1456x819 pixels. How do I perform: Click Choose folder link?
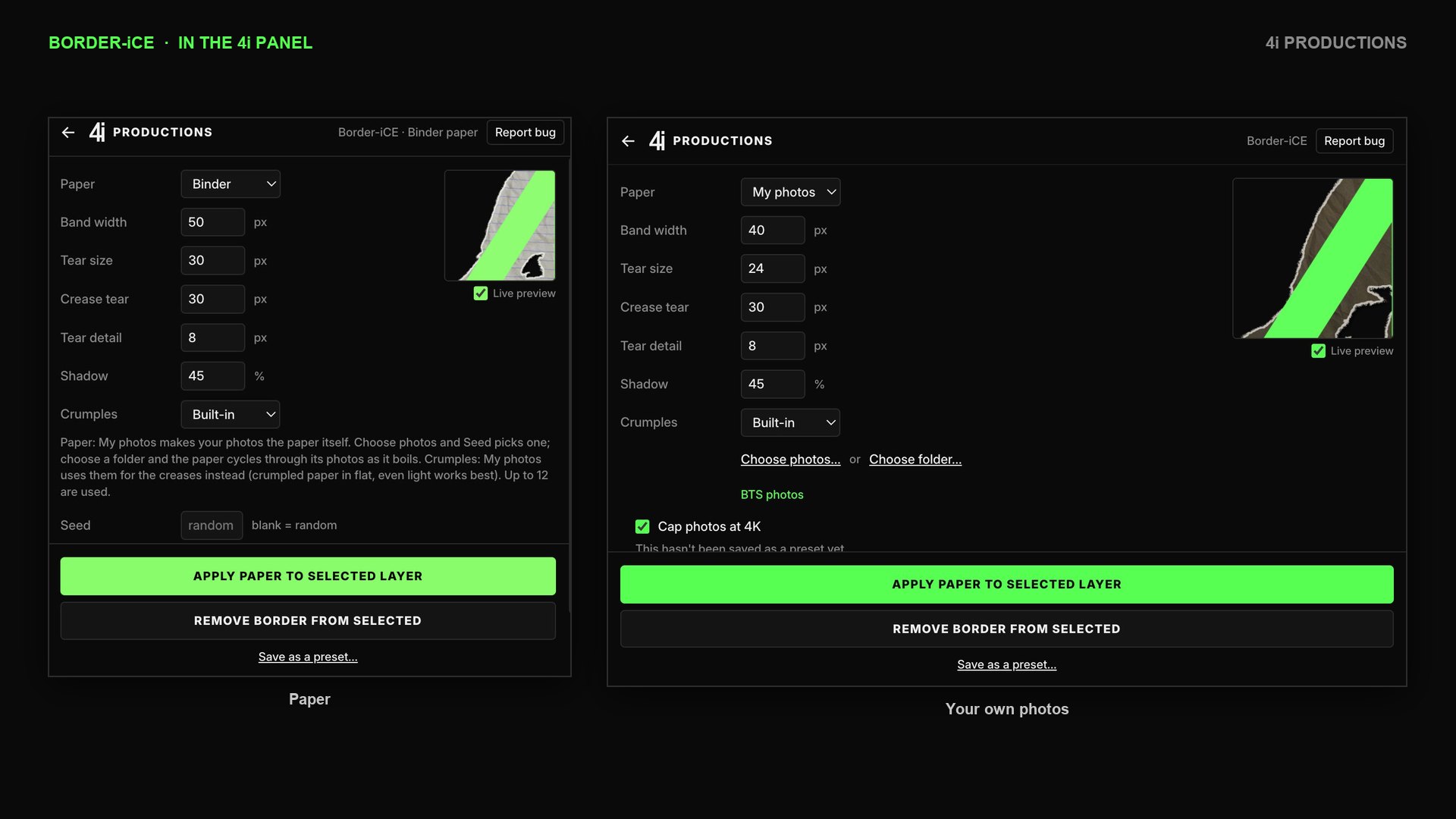point(915,460)
